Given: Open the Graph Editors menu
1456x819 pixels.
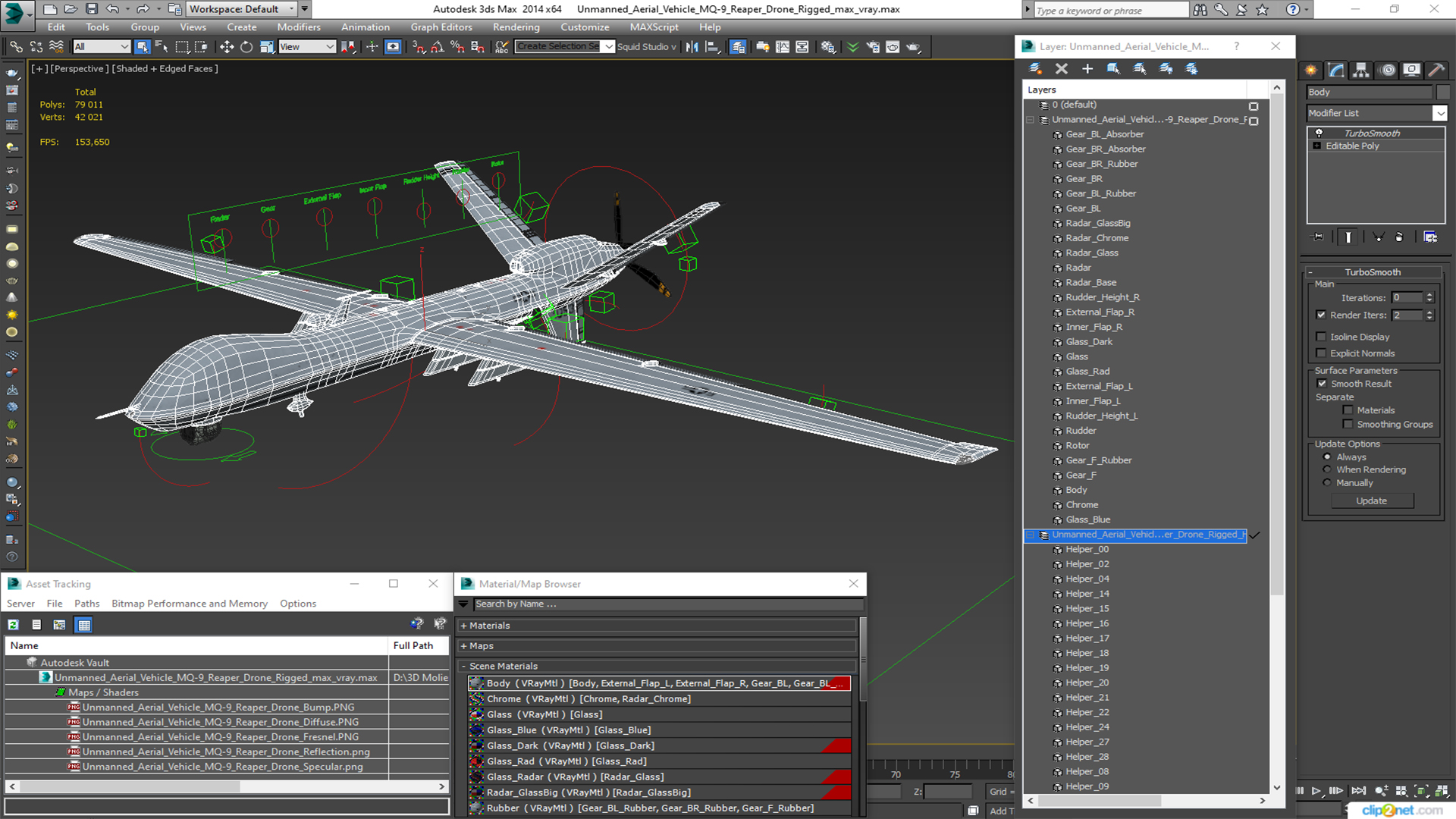Looking at the screenshot, I should (441, 27).
